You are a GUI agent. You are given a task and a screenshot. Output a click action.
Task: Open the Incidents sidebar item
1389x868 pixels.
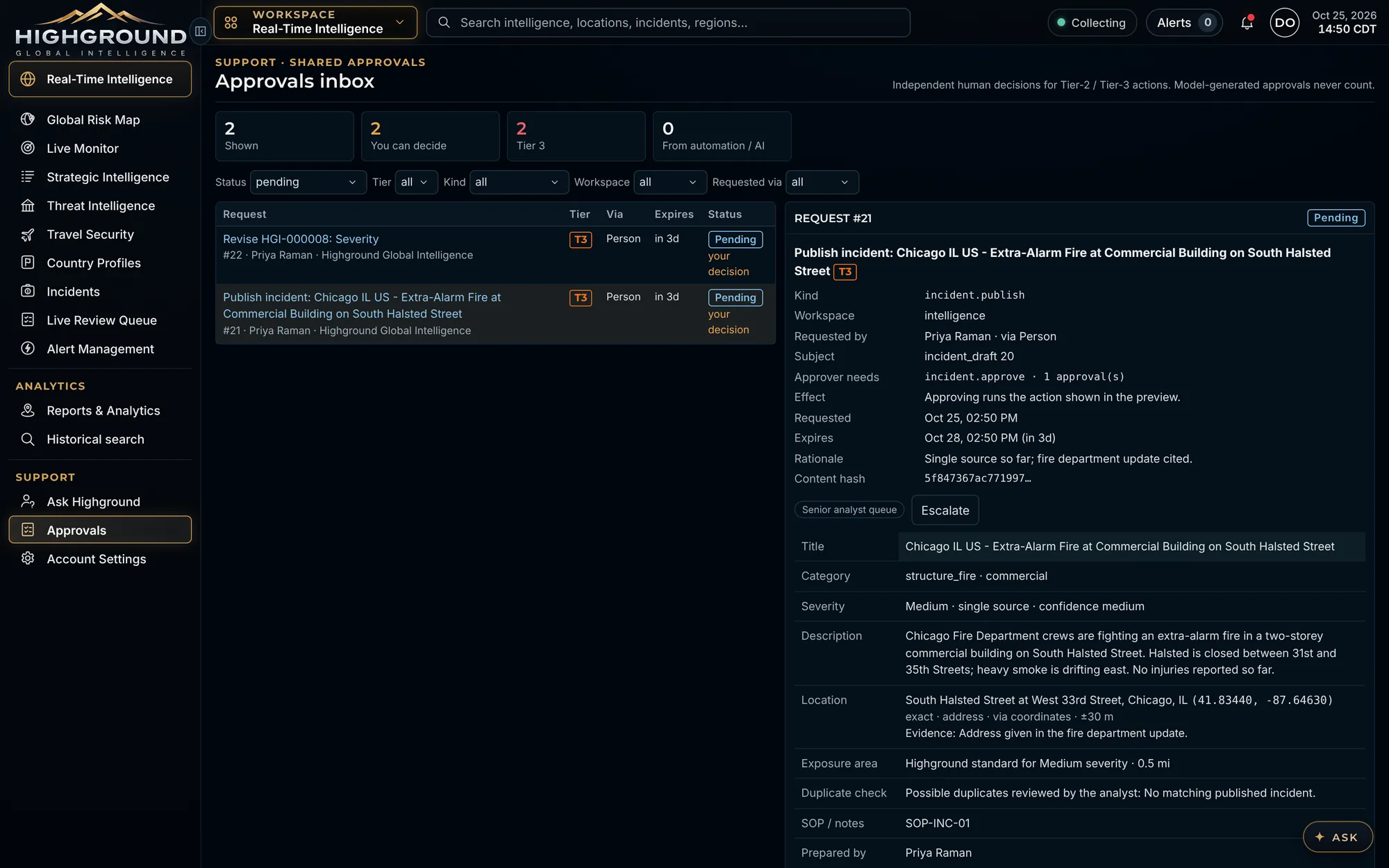(x=100, y=292)
